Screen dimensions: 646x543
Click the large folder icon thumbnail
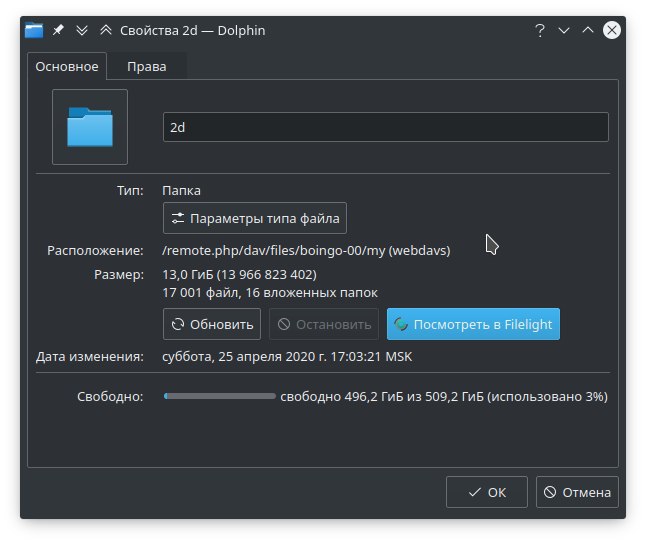coord(90,127)
